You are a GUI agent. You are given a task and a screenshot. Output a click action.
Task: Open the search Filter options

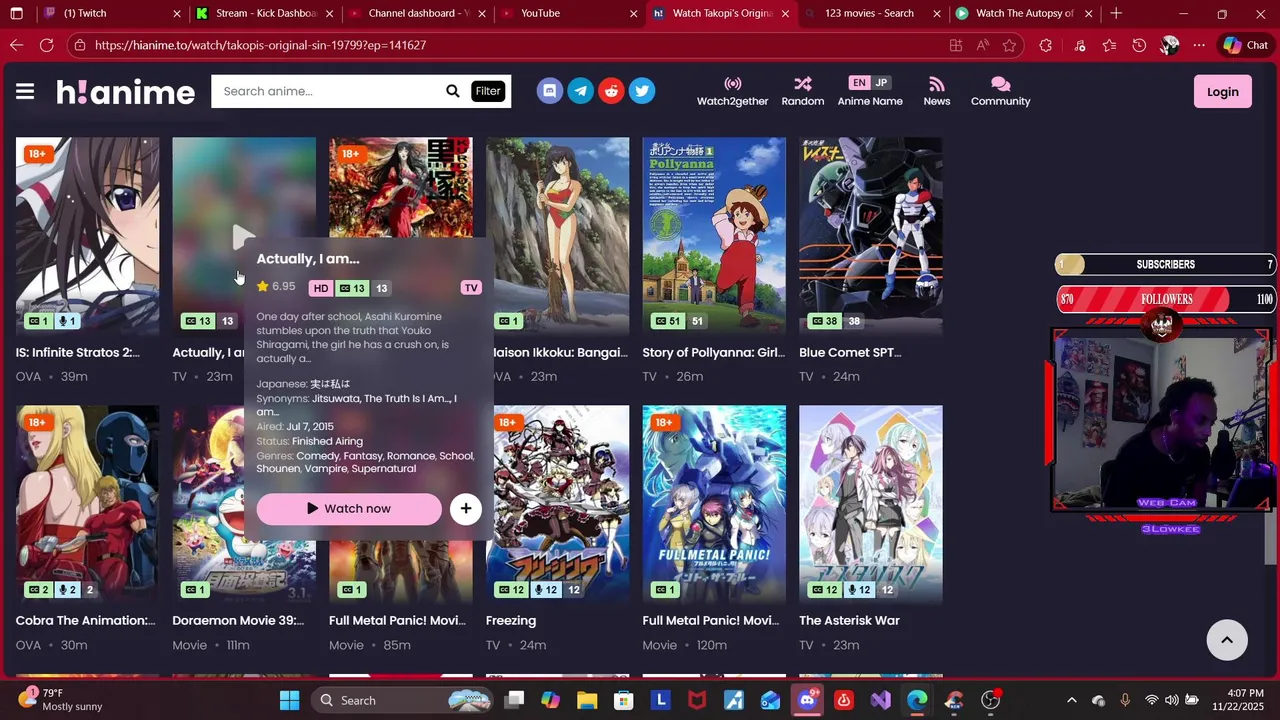[x=488, y=91]
